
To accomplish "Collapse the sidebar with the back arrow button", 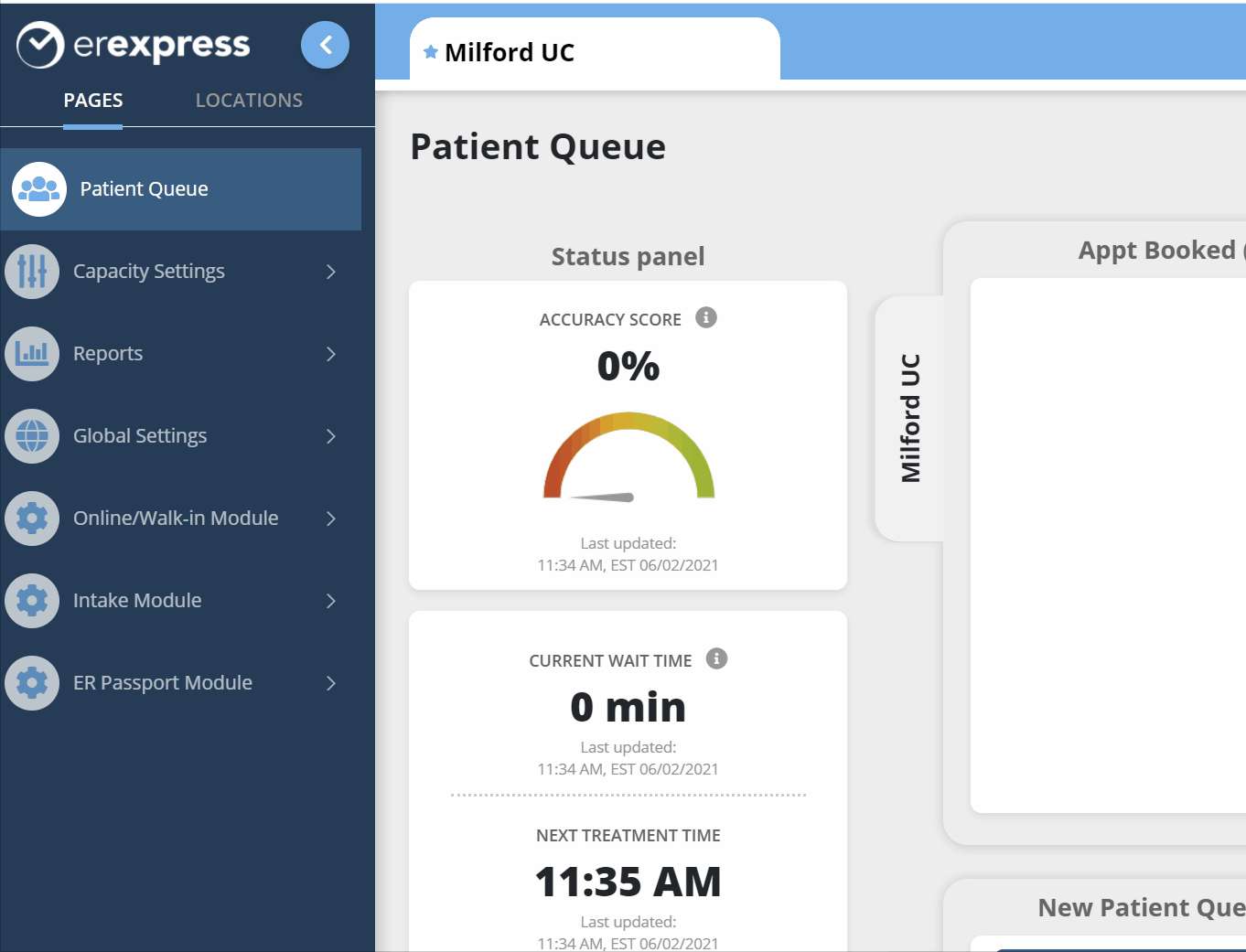I will (325, 45).
